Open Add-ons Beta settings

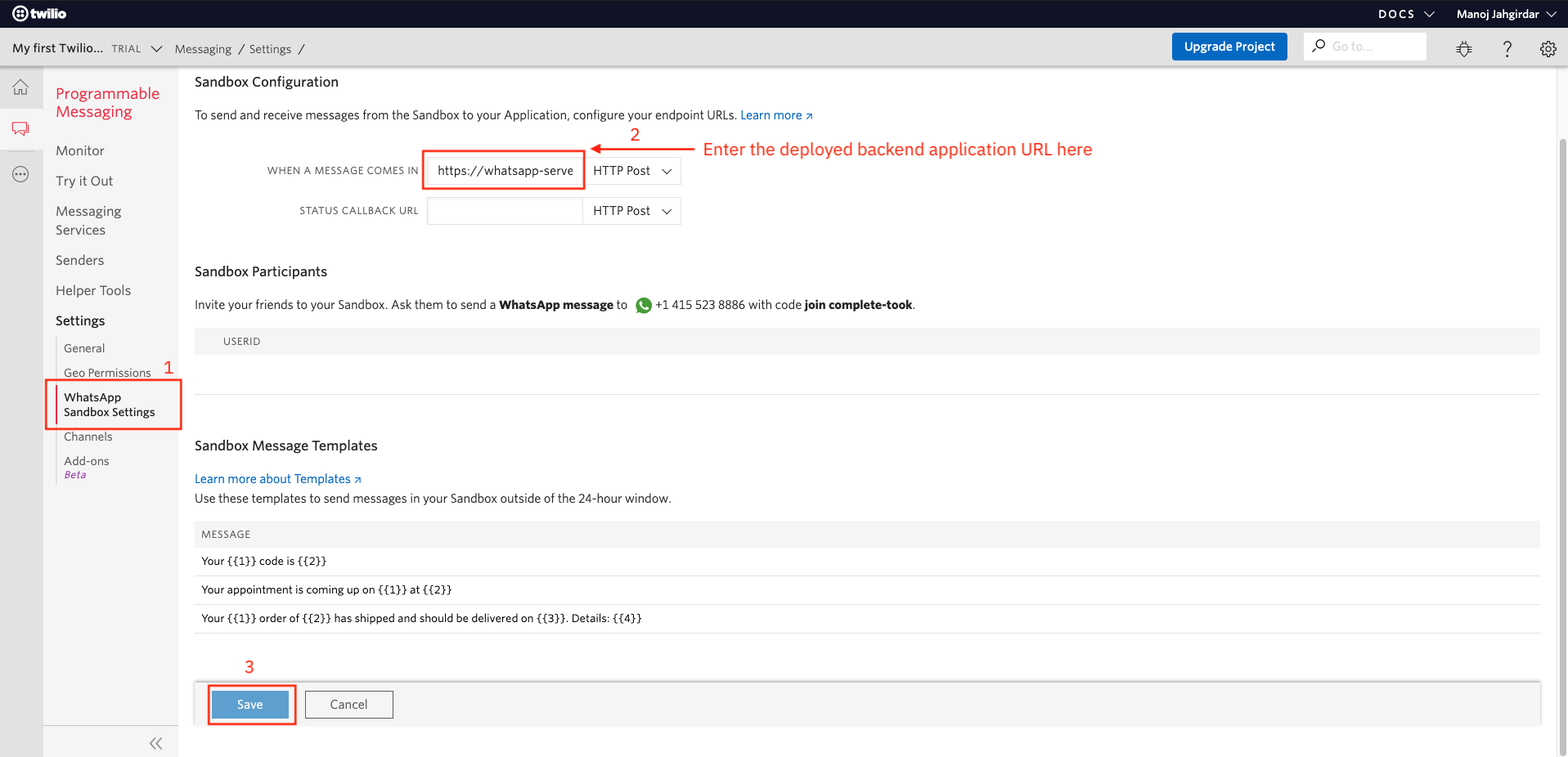tap(86, 467)
